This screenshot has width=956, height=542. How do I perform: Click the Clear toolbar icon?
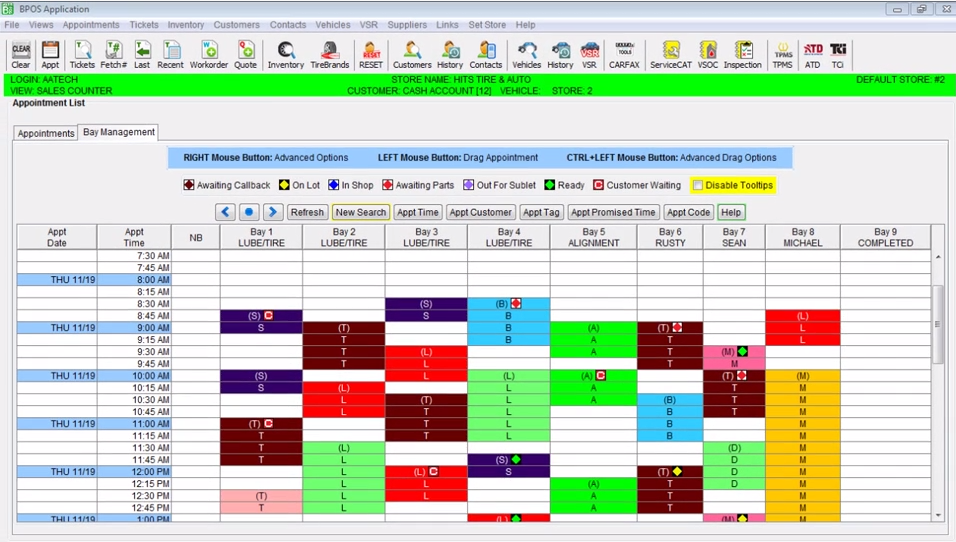[x=20, y=55]
